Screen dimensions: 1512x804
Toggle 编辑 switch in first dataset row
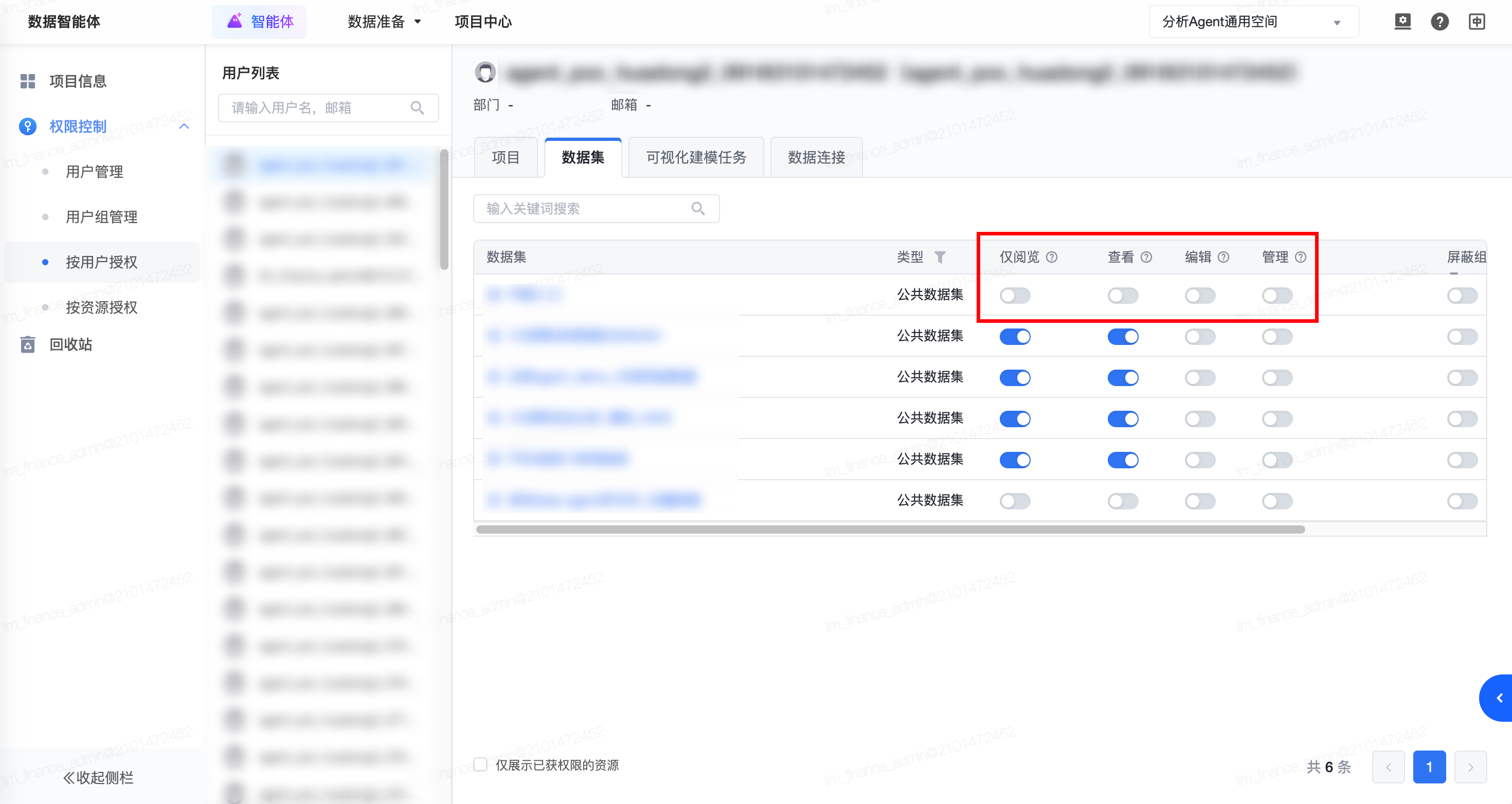1200,295
